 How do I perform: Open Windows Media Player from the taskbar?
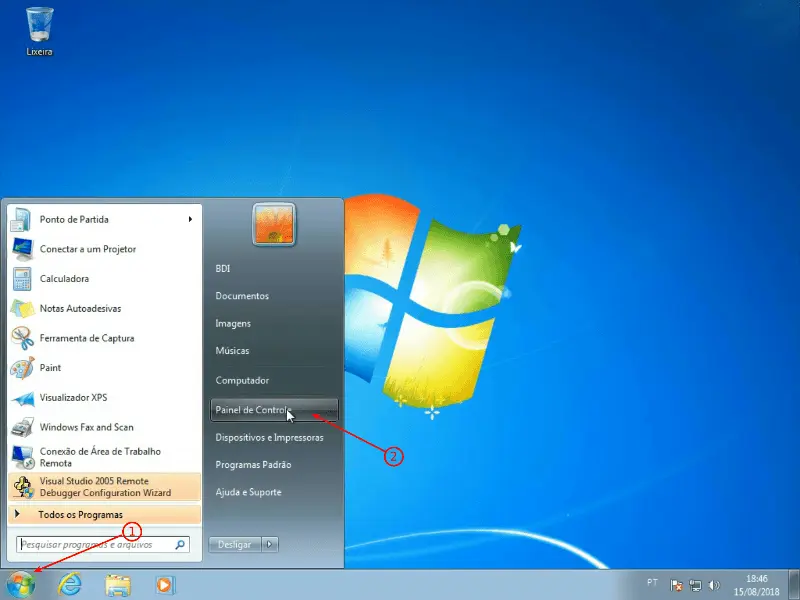pyautogui.click(x=165, y=585)
